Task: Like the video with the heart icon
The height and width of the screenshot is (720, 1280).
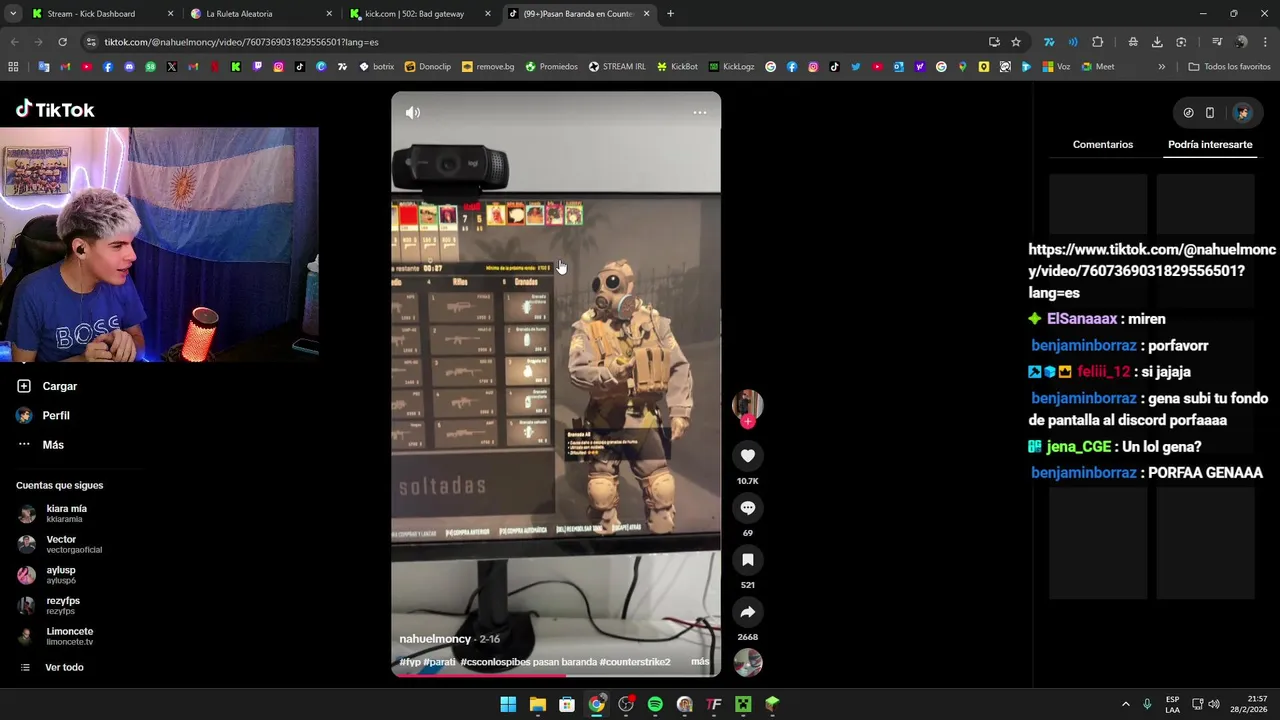Action: [747, 456]
